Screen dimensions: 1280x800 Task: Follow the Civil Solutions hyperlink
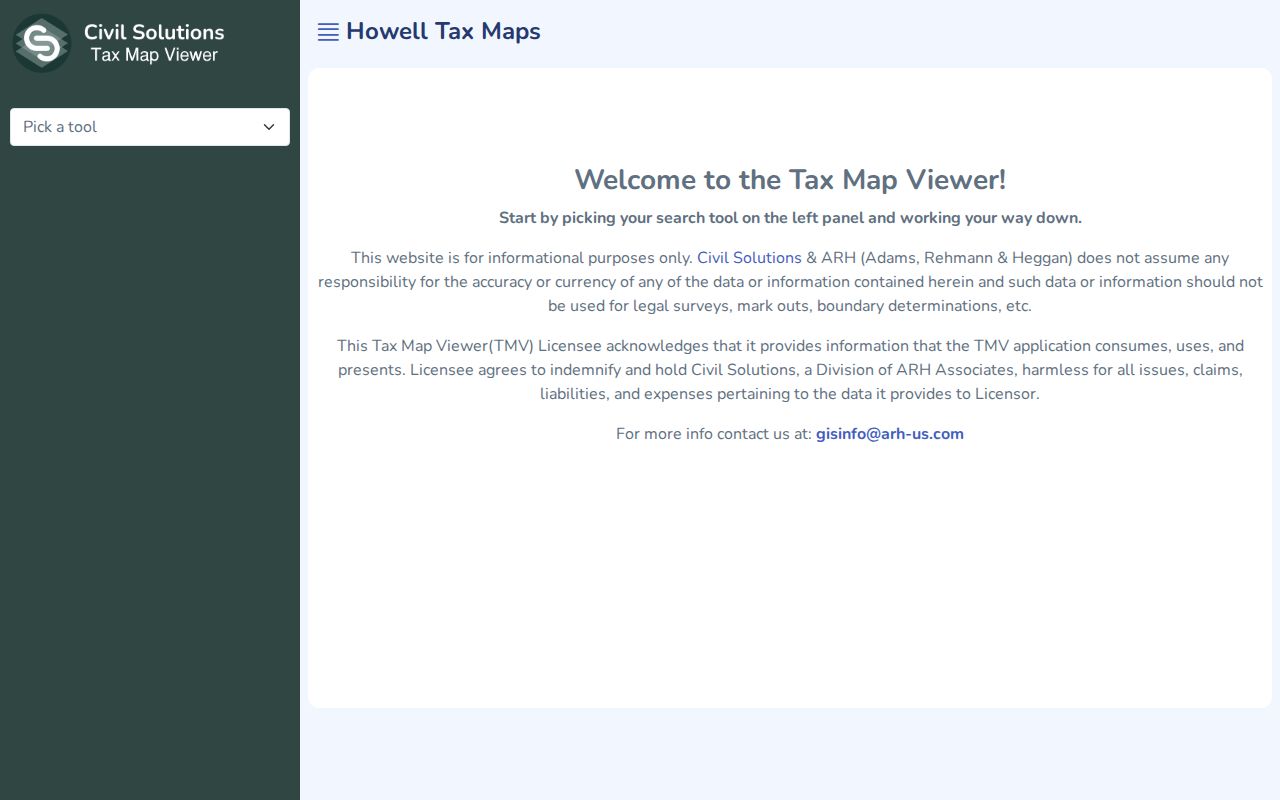click(x=749, y=258)
